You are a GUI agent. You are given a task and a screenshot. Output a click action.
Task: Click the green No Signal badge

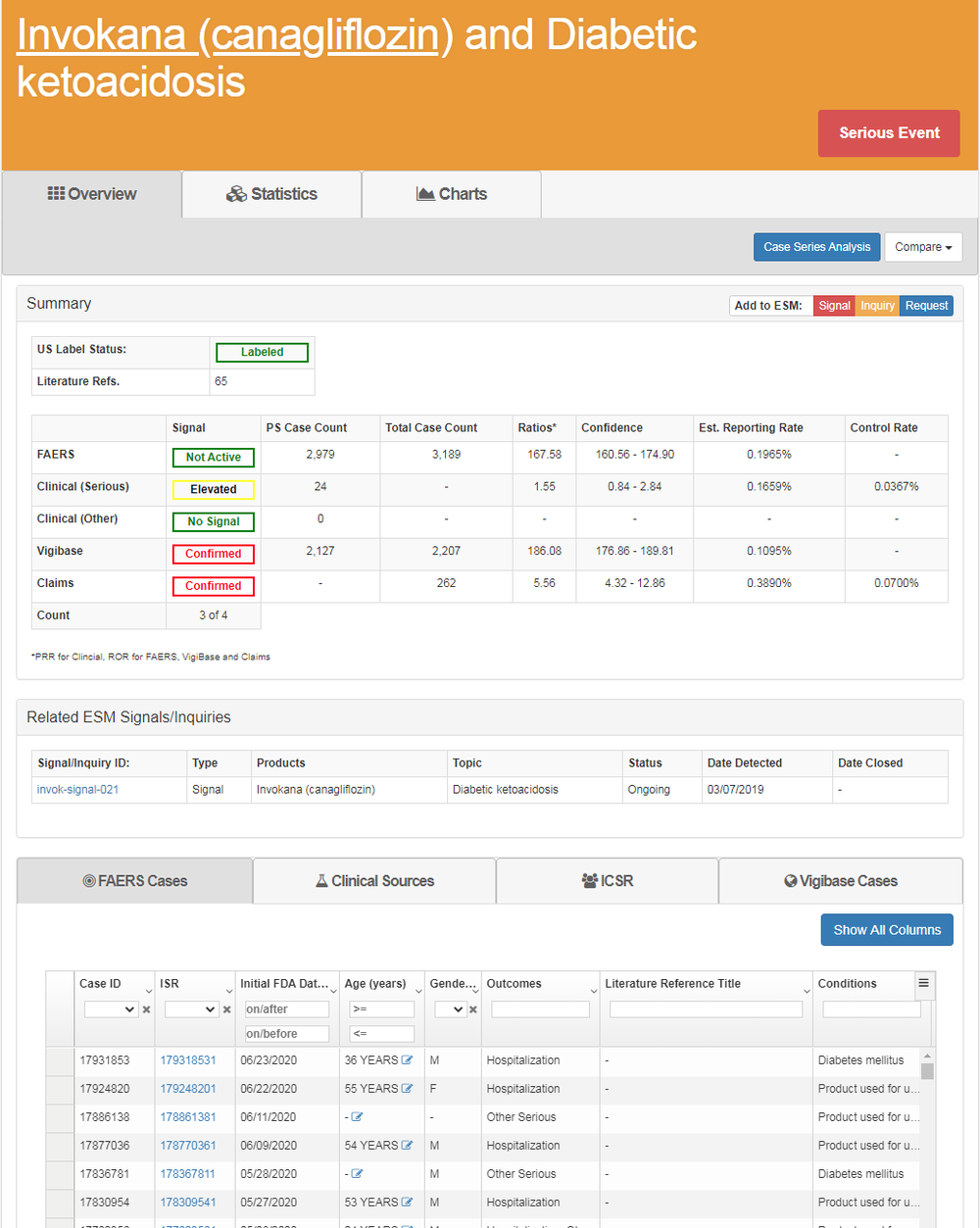(213, 522)
